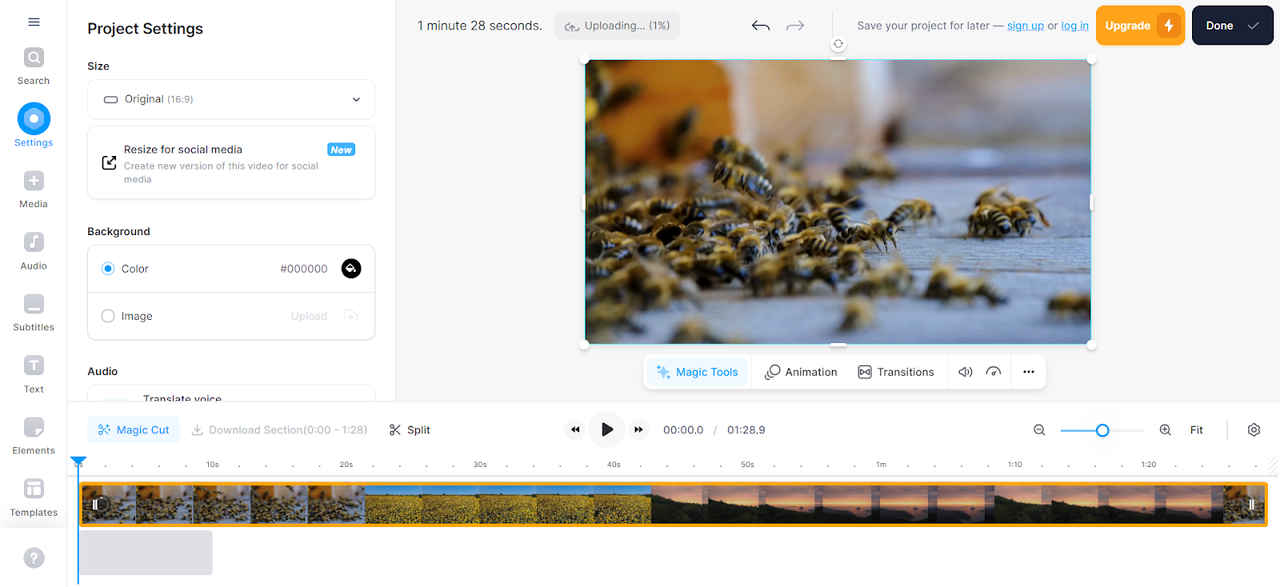Click the image Upload cloud icon

(x=350, y=316)
